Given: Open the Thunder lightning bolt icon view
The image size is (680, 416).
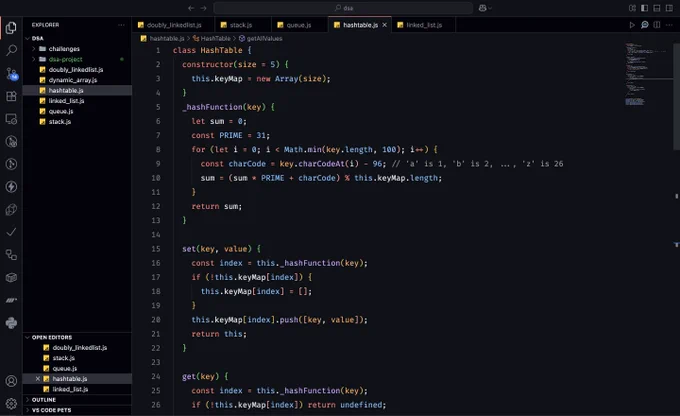Looking at the screenshot, I should [x=11, y=187].
